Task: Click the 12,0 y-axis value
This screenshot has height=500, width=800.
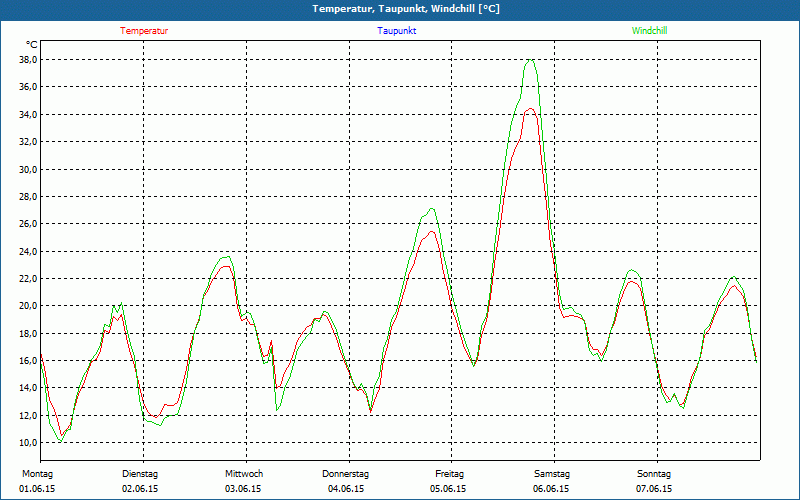Action: click(x=29, y=415)
